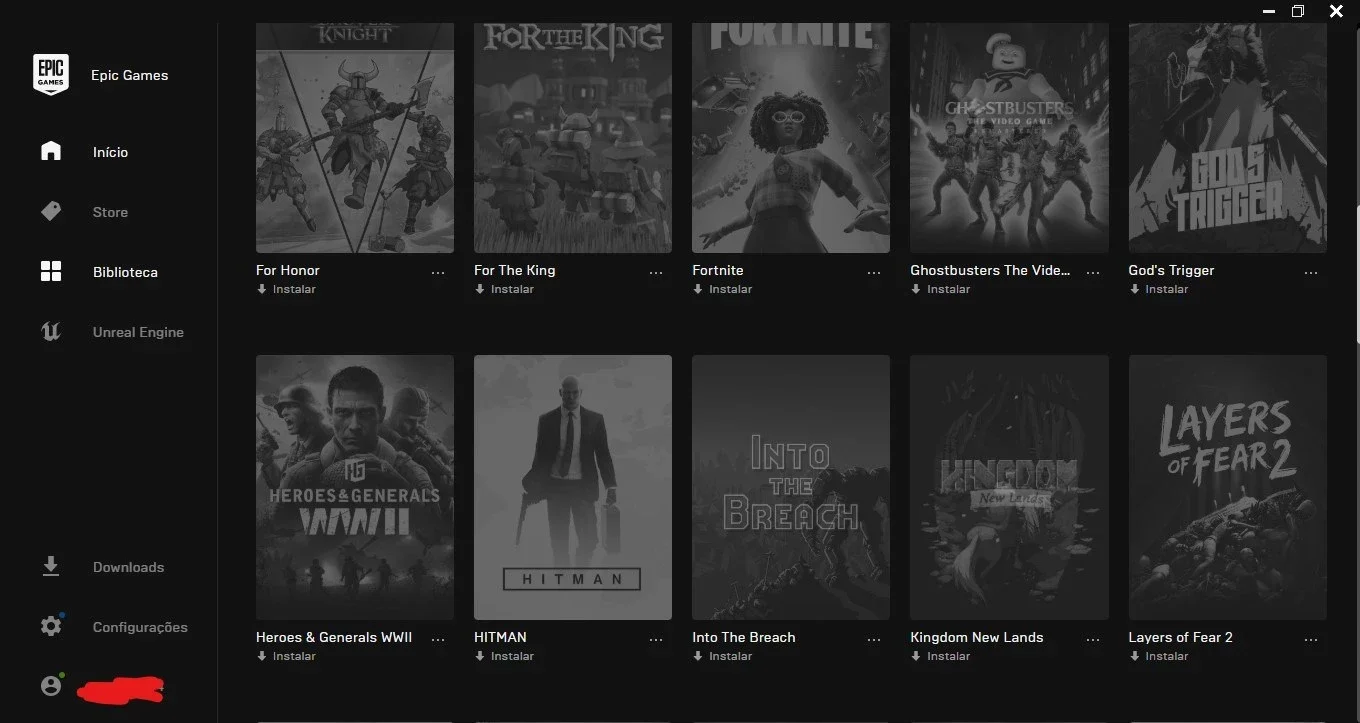The image size is (1360, 723).
Task: Click download arrow icon under HITMAN
Action: click(480, 656)
